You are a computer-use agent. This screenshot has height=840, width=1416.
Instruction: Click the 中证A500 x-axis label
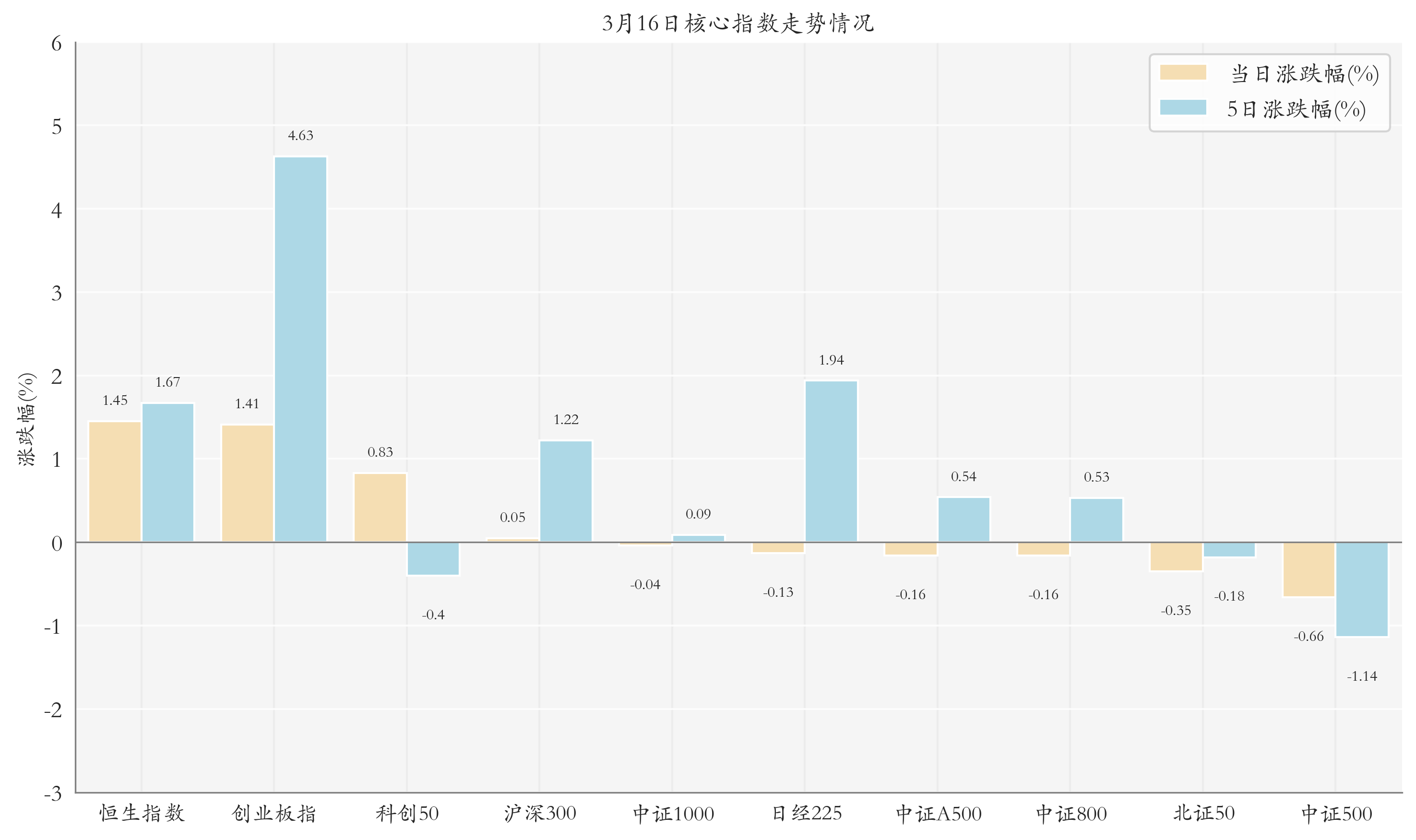(x=938, y=814)
